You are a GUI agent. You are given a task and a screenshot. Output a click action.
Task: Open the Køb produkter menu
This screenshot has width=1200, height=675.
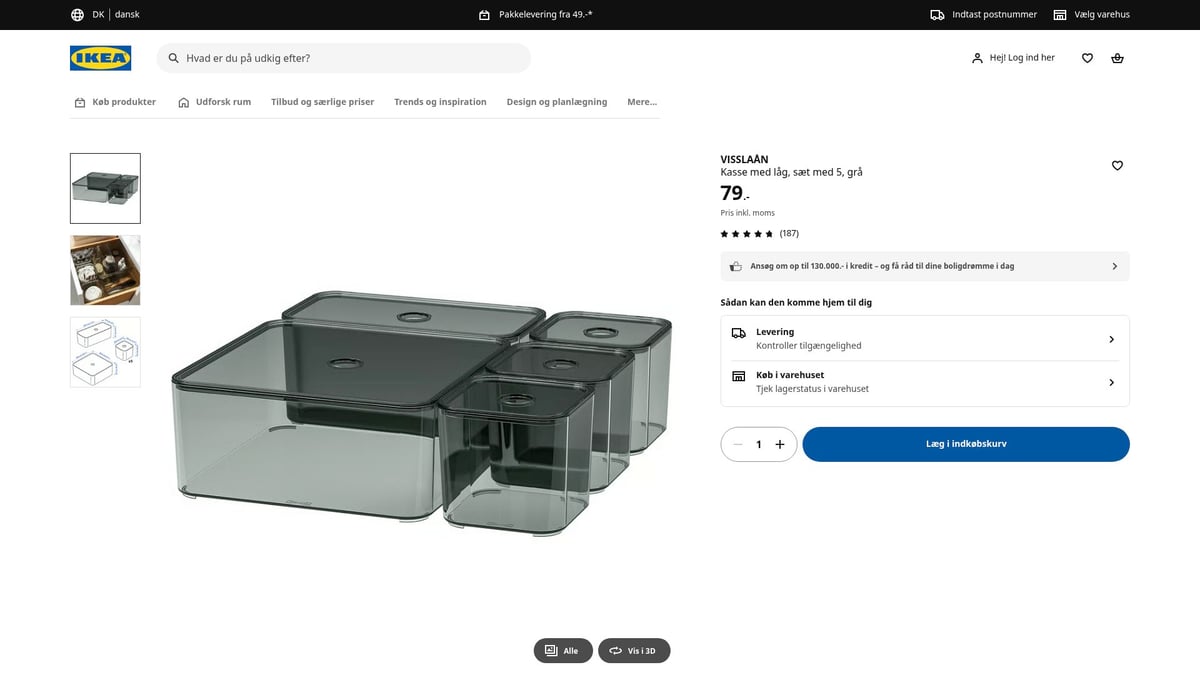click(x=115, y=102)
